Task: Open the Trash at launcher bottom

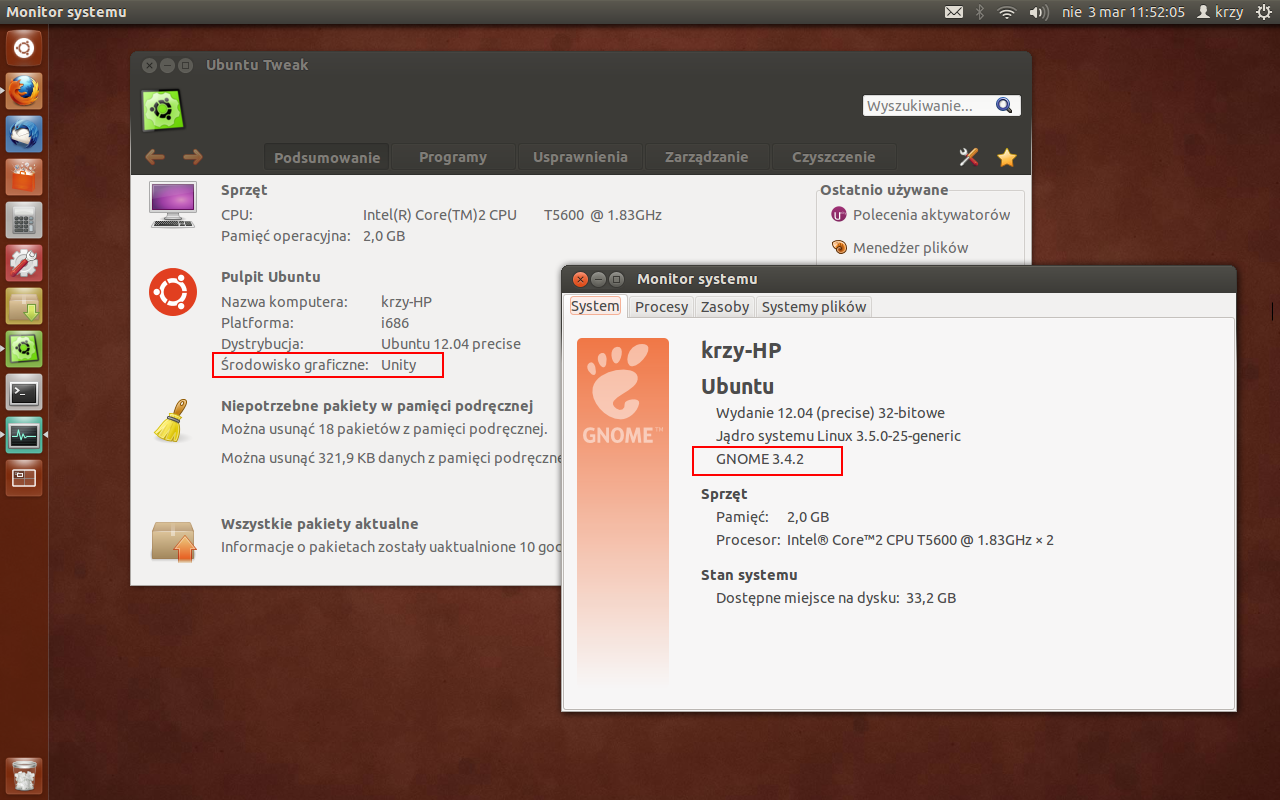Action: [x=24, y=775]
